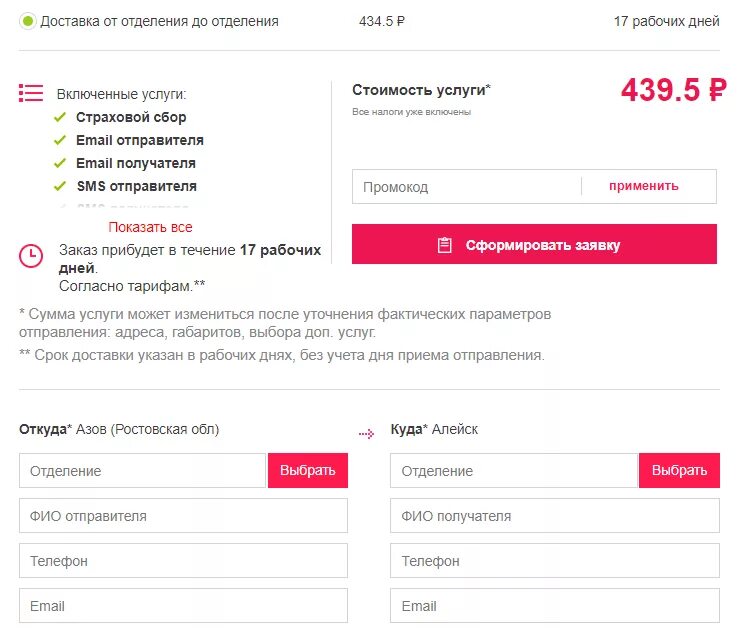The width and height of the screenshot is (750, 628).
Task: Select the delivery from branch to branch radio button
Action: (28, 22)
